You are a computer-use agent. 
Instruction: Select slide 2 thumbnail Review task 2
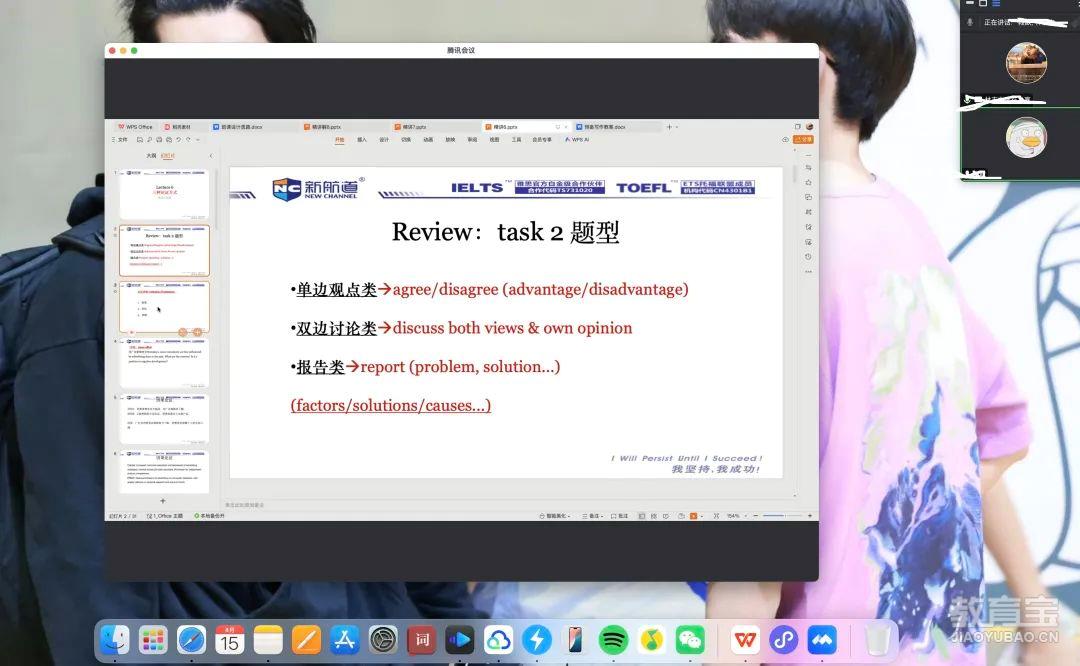[164, 251]
